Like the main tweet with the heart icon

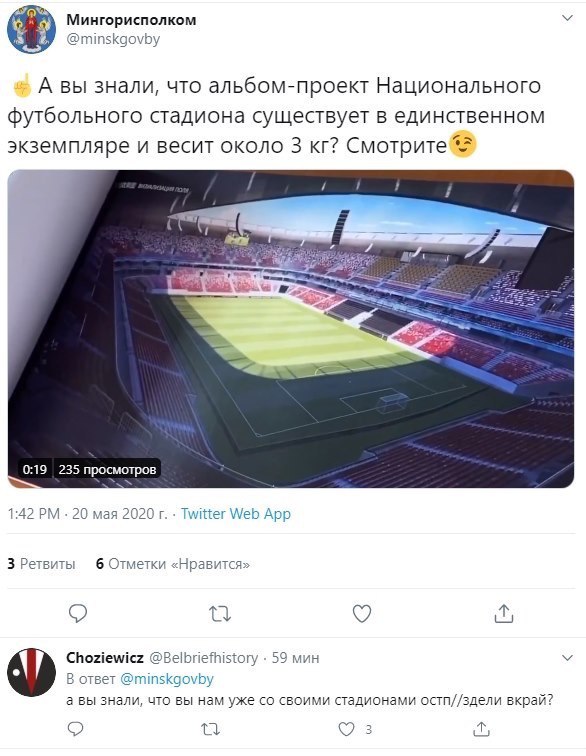(x=362, y=614)
